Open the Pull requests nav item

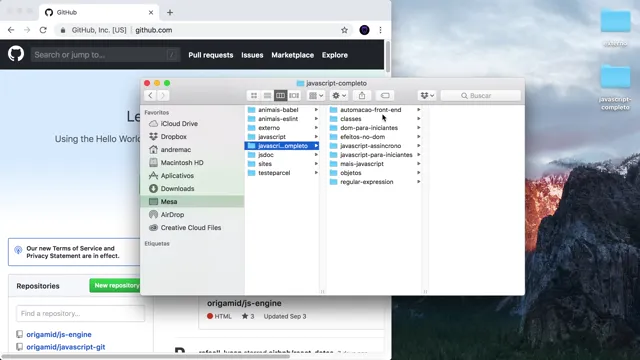[x=211, y=55]
